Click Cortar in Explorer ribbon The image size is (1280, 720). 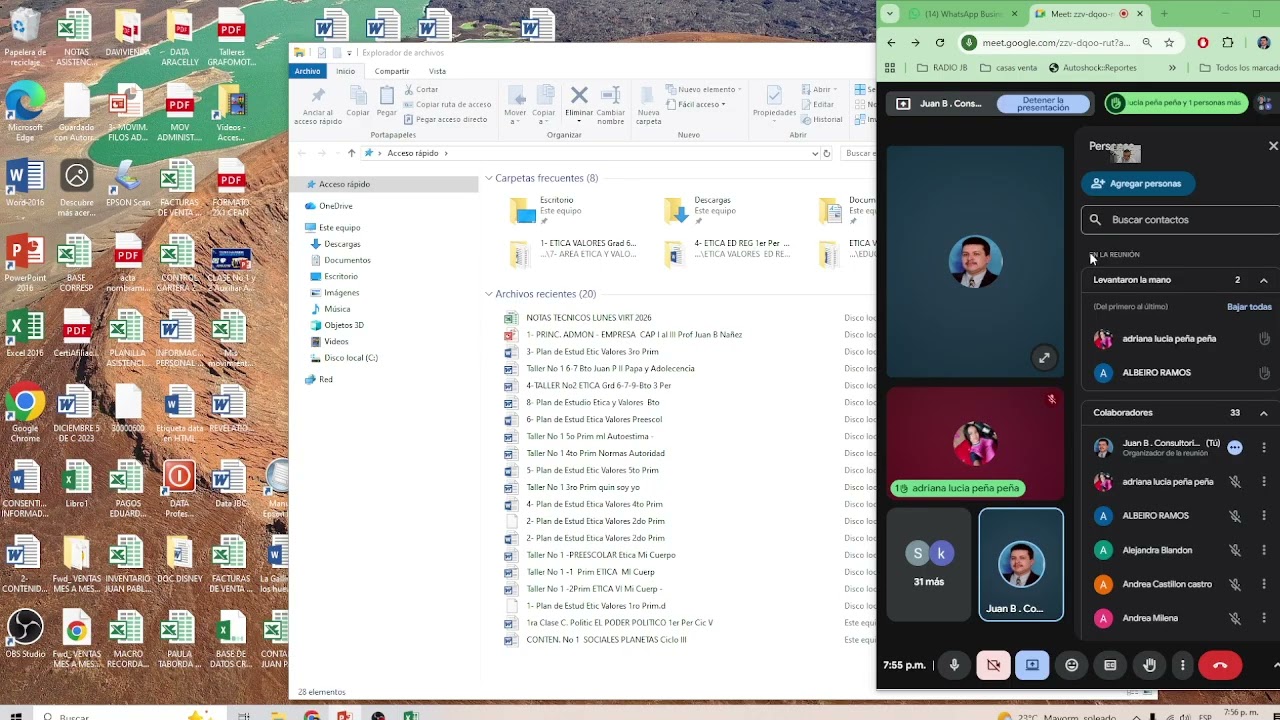click(x=421, y=90)
